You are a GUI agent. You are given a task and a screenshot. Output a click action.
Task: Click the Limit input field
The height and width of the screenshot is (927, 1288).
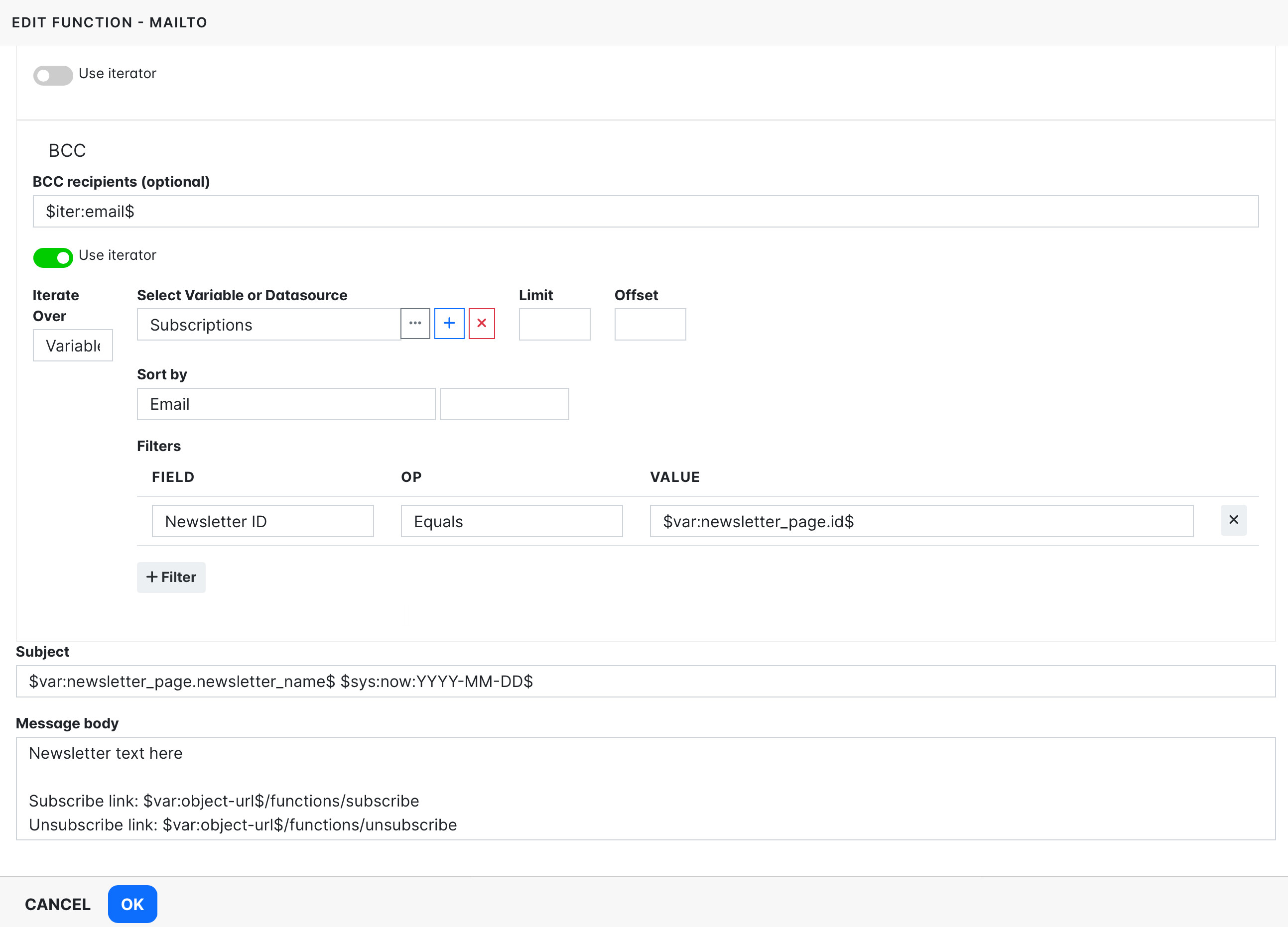[554, 325]
